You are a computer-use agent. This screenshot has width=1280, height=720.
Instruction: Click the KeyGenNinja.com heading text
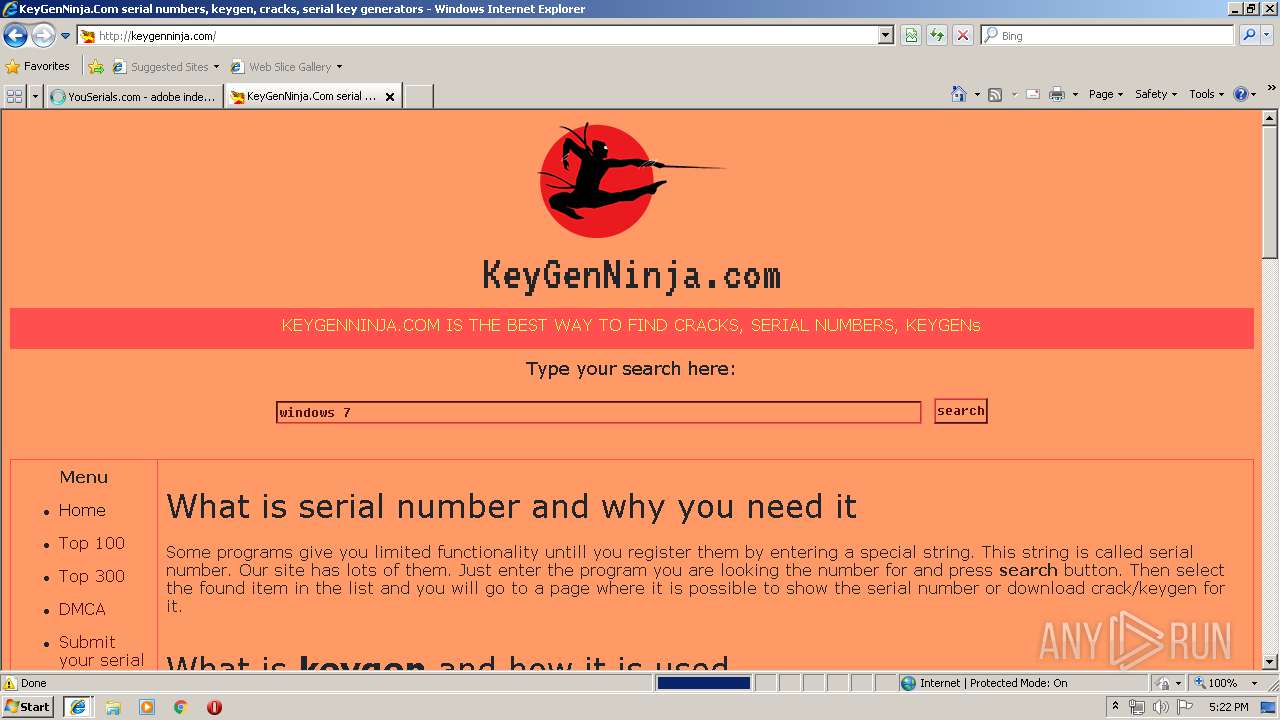pos(631,275)
